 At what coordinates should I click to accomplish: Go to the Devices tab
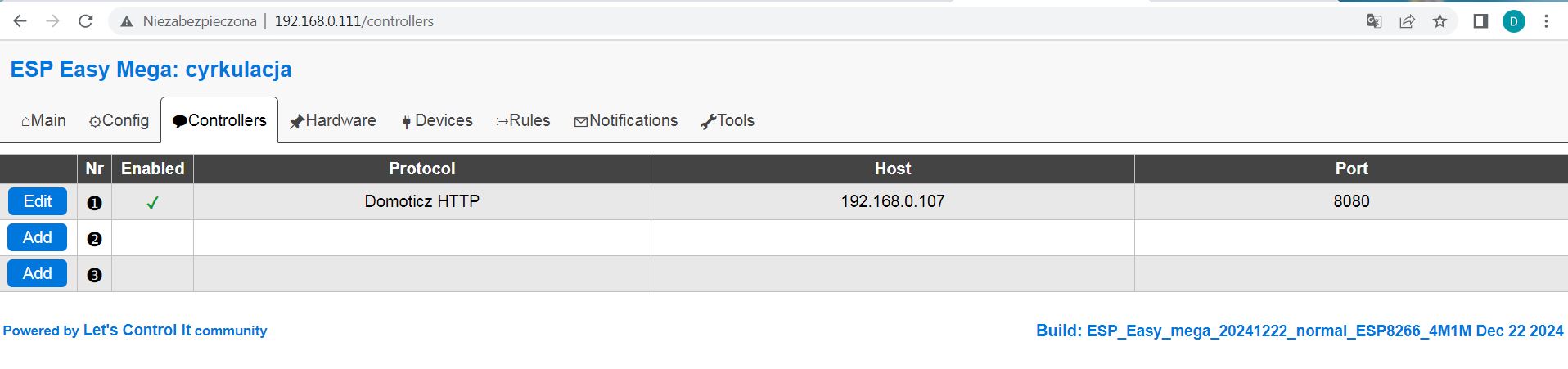437,120
